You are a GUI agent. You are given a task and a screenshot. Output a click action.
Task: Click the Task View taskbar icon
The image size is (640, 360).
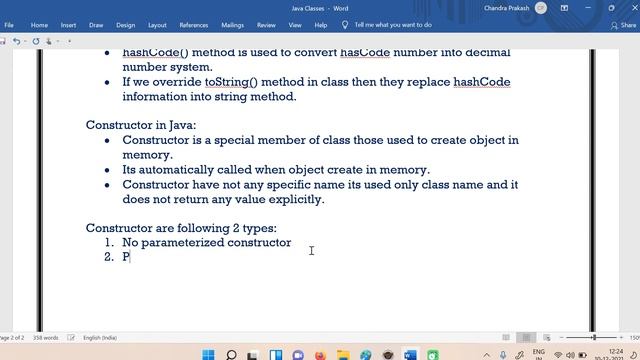[253, 355]
